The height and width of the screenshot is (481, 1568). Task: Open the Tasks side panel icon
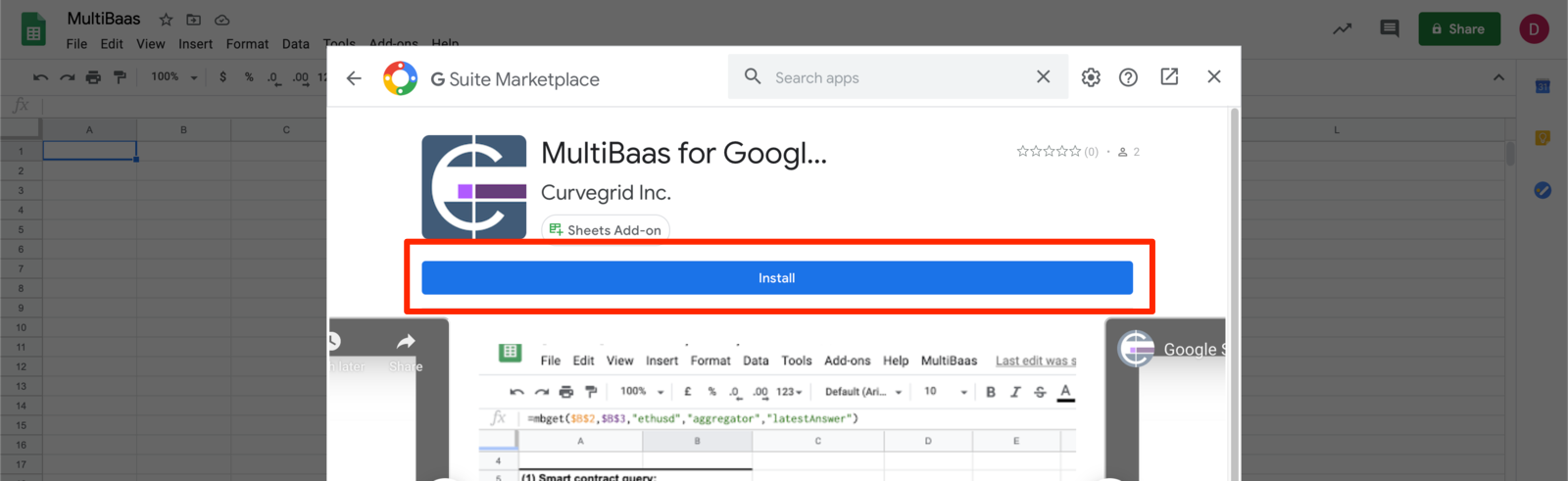pos(1543,190)
